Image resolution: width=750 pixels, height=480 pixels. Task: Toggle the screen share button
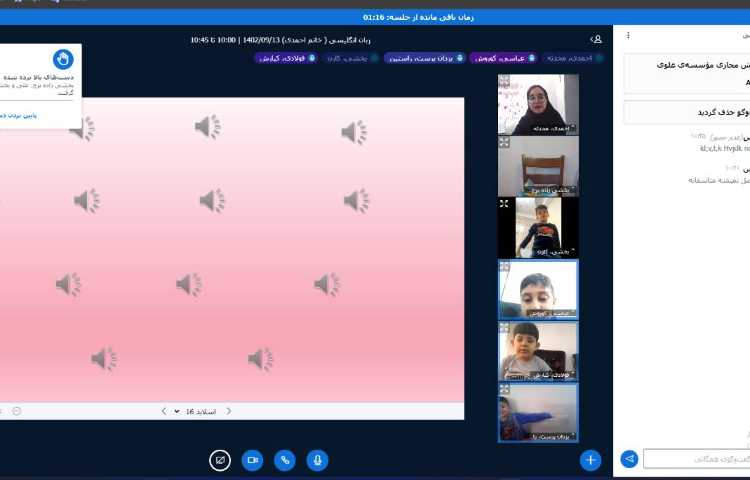(220, 460)
